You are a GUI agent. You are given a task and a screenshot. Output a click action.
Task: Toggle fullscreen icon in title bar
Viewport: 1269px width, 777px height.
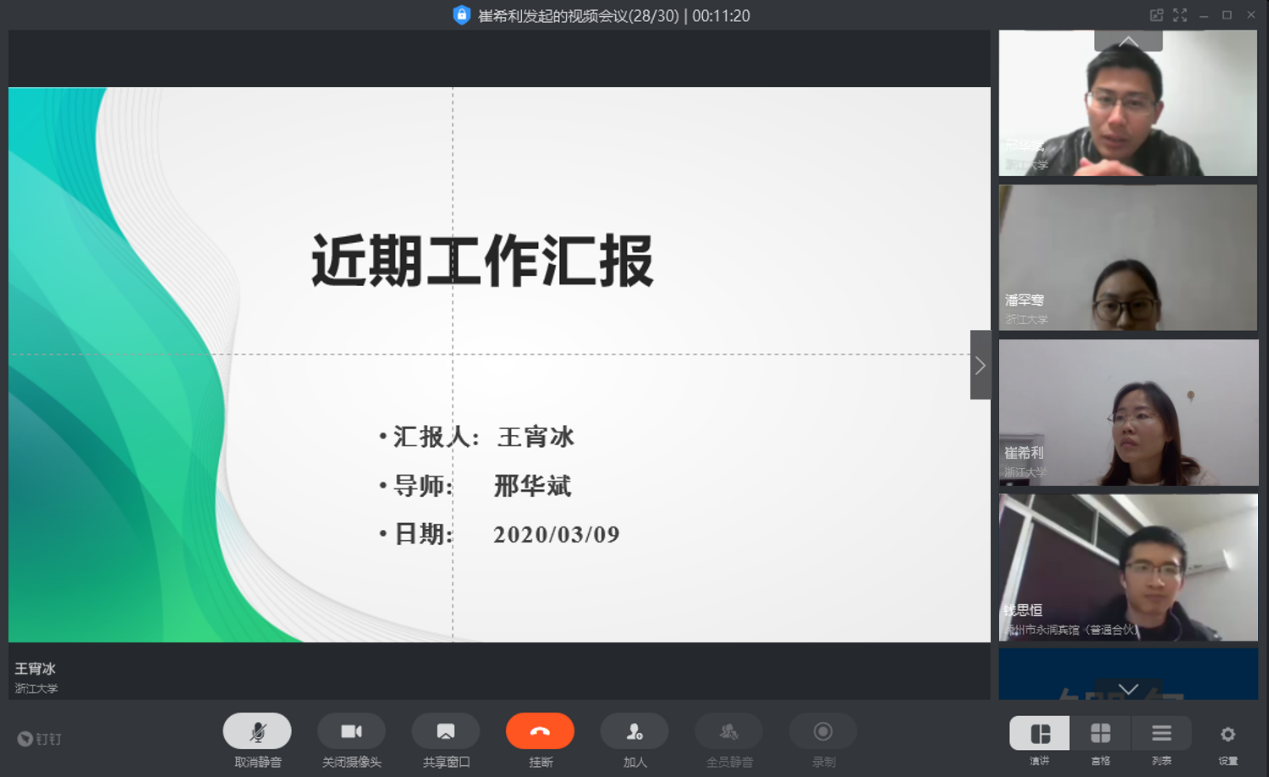pos(1180,15)
